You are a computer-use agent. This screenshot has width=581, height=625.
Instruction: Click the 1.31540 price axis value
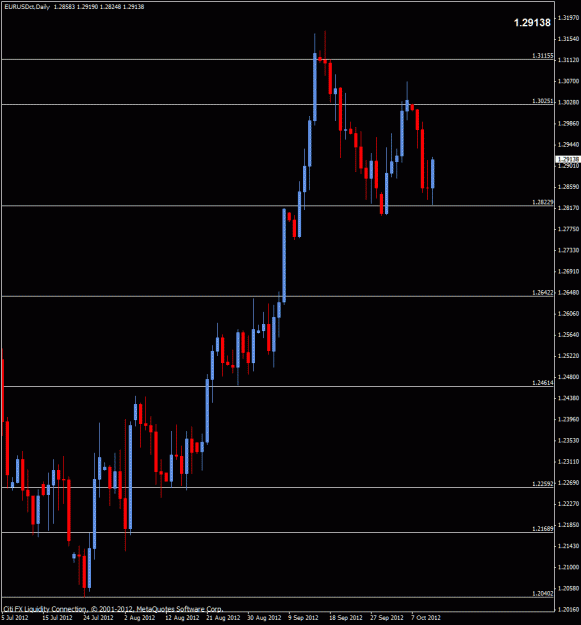pos(568,39)
